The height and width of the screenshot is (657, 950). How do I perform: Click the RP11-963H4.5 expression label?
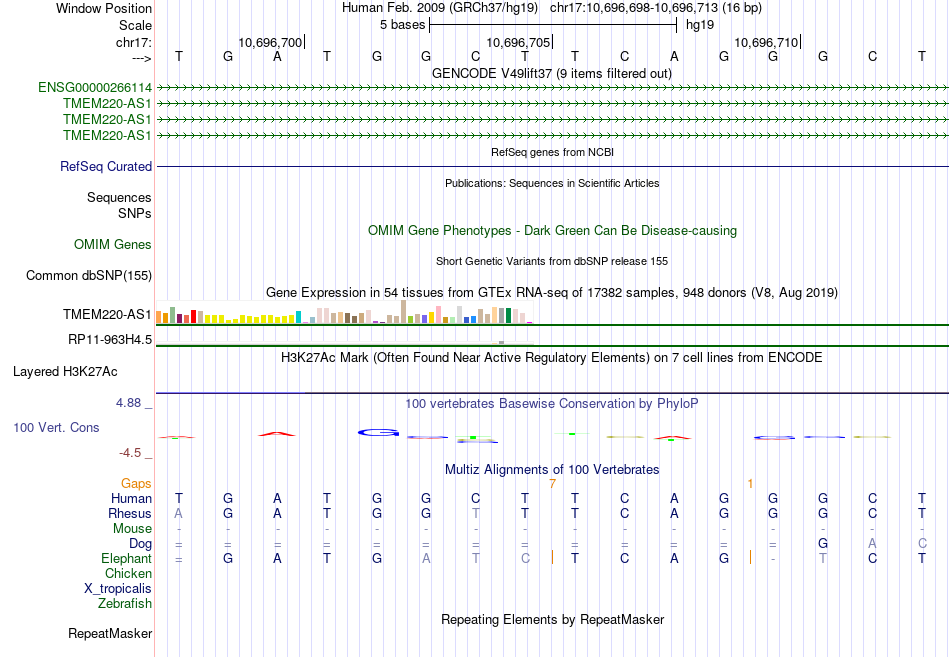coord(110,339)
